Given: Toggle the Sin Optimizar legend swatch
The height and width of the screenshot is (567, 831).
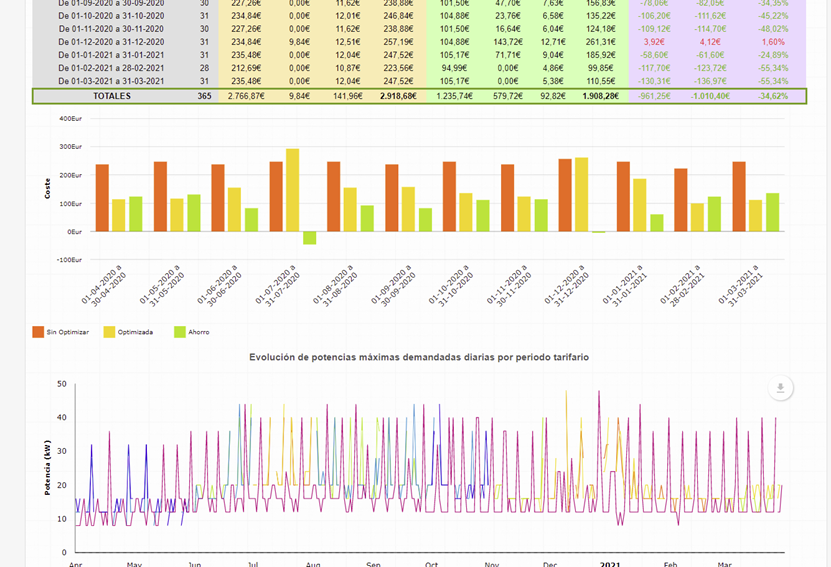Looking at the screenshot, I should tap(38, 332).
